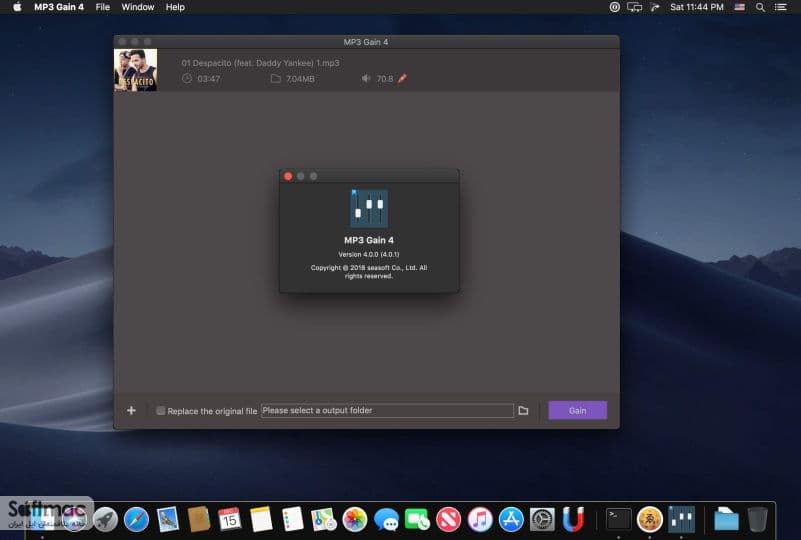Viewport: 801px width, 540px height.
Task: Click Version 4.0.0 (4.0.1) text
Action: tap(369, 254)
